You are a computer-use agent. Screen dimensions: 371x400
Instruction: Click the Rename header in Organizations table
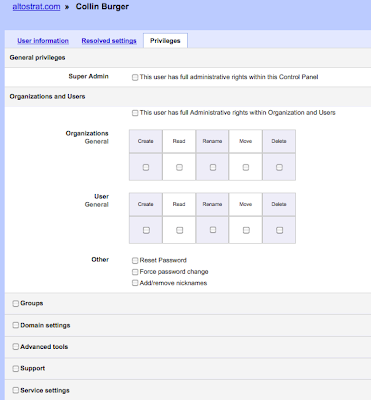coord(212,141)
